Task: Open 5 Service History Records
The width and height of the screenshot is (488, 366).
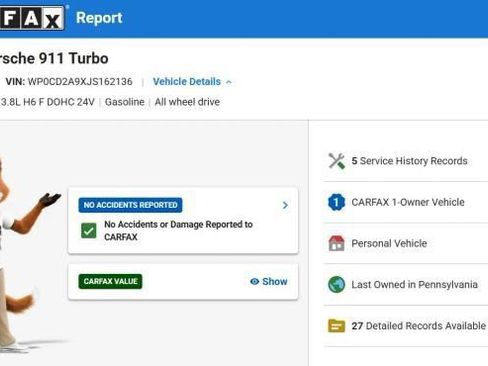Action: (406, 161)
